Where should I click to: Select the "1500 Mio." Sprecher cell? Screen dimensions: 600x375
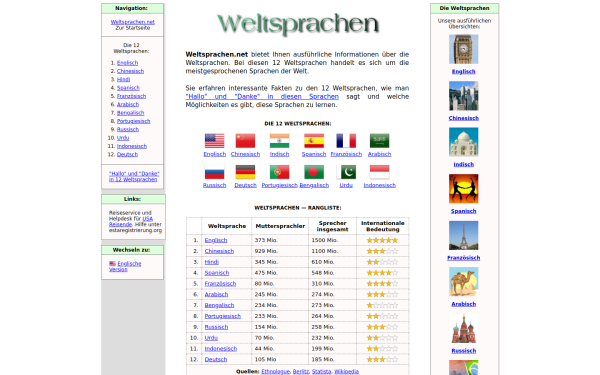[332, 240]
